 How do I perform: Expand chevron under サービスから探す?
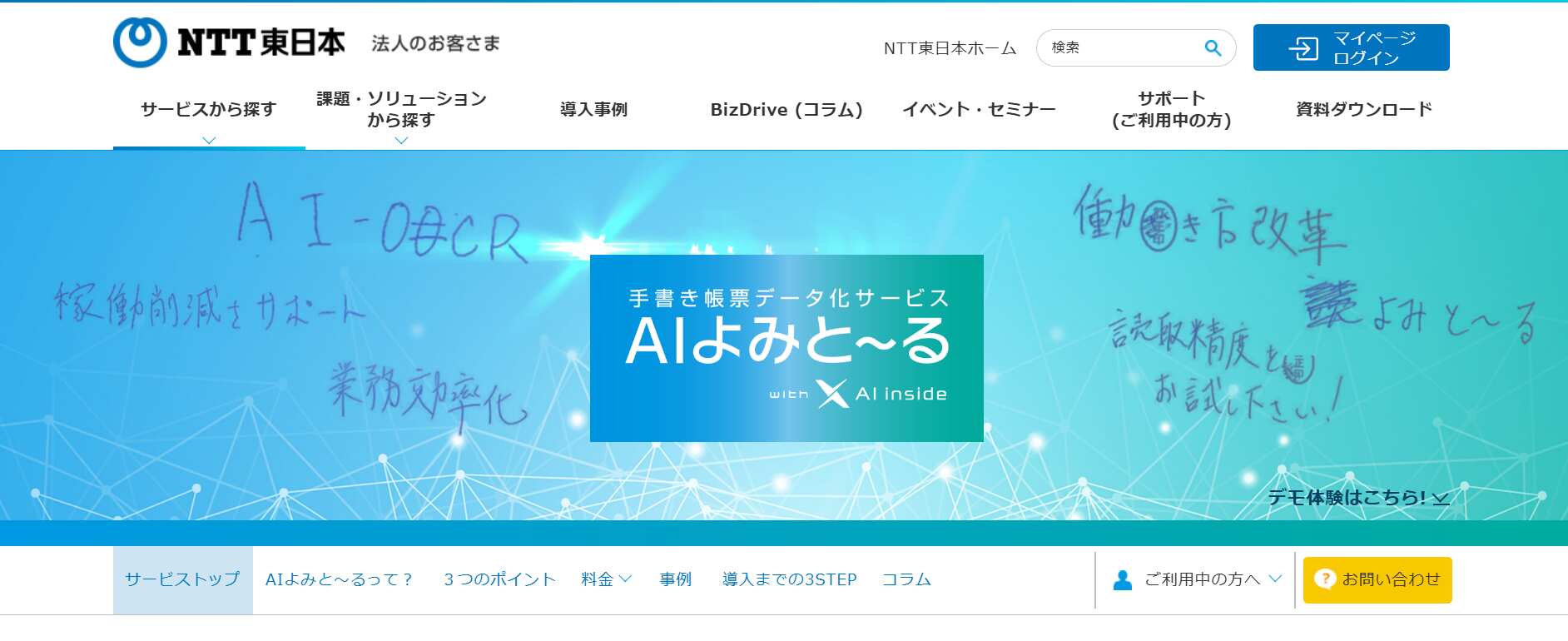(209, 140)
